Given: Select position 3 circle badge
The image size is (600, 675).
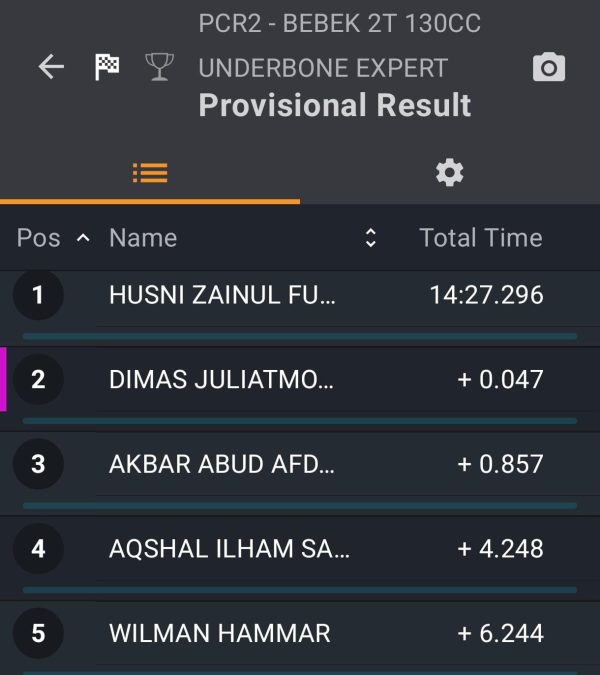Looking at the screenshot, I should coord(38,464).
